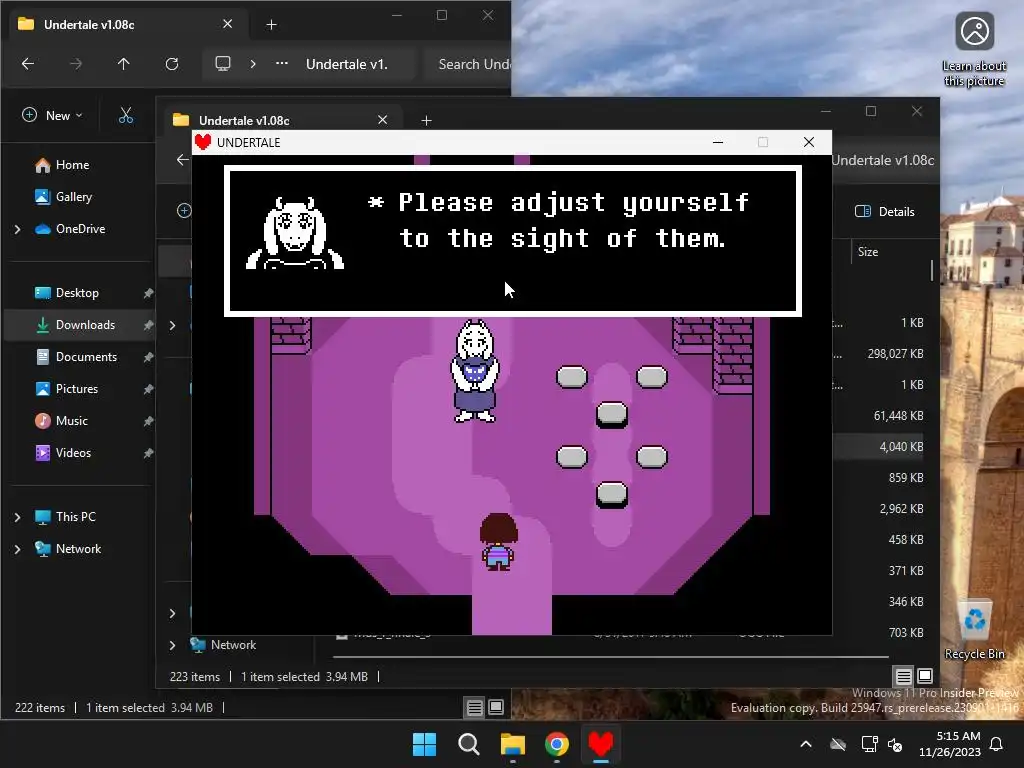This screenshot has width=1024, height=768.
Task: Switch rear window to details view
Action: click(x=475, y=707)
